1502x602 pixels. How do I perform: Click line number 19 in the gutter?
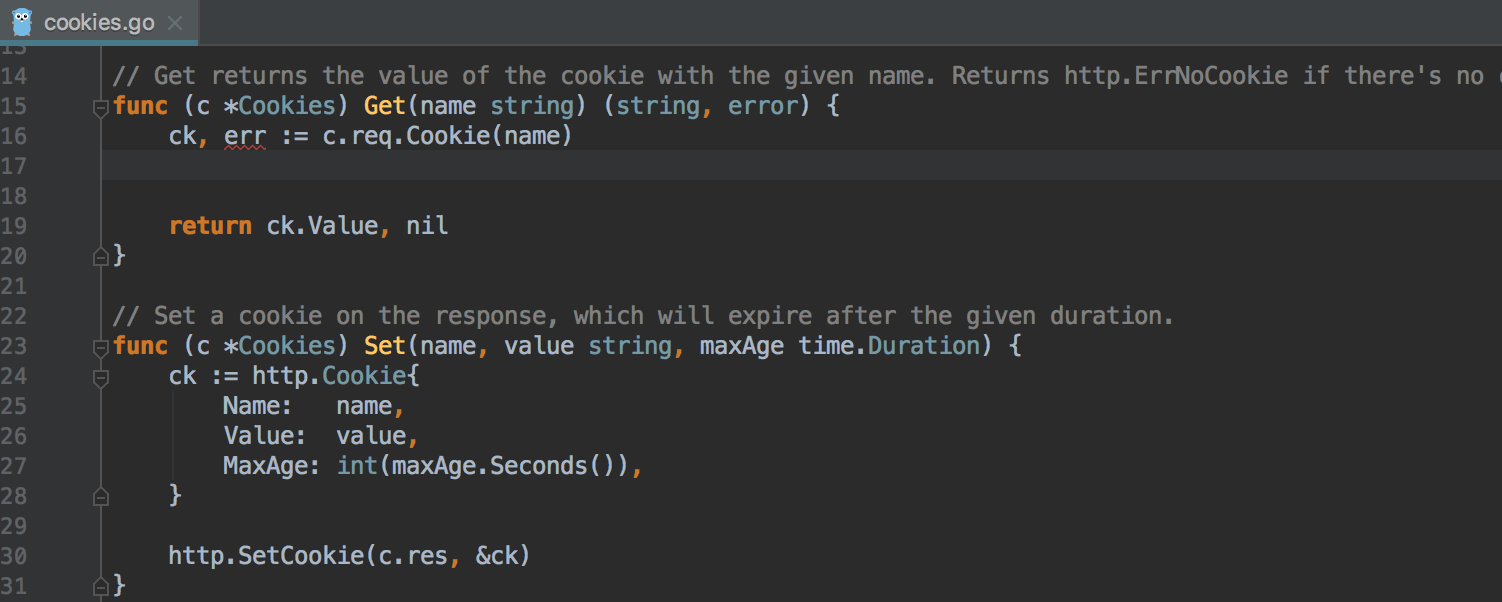point(15,226)
